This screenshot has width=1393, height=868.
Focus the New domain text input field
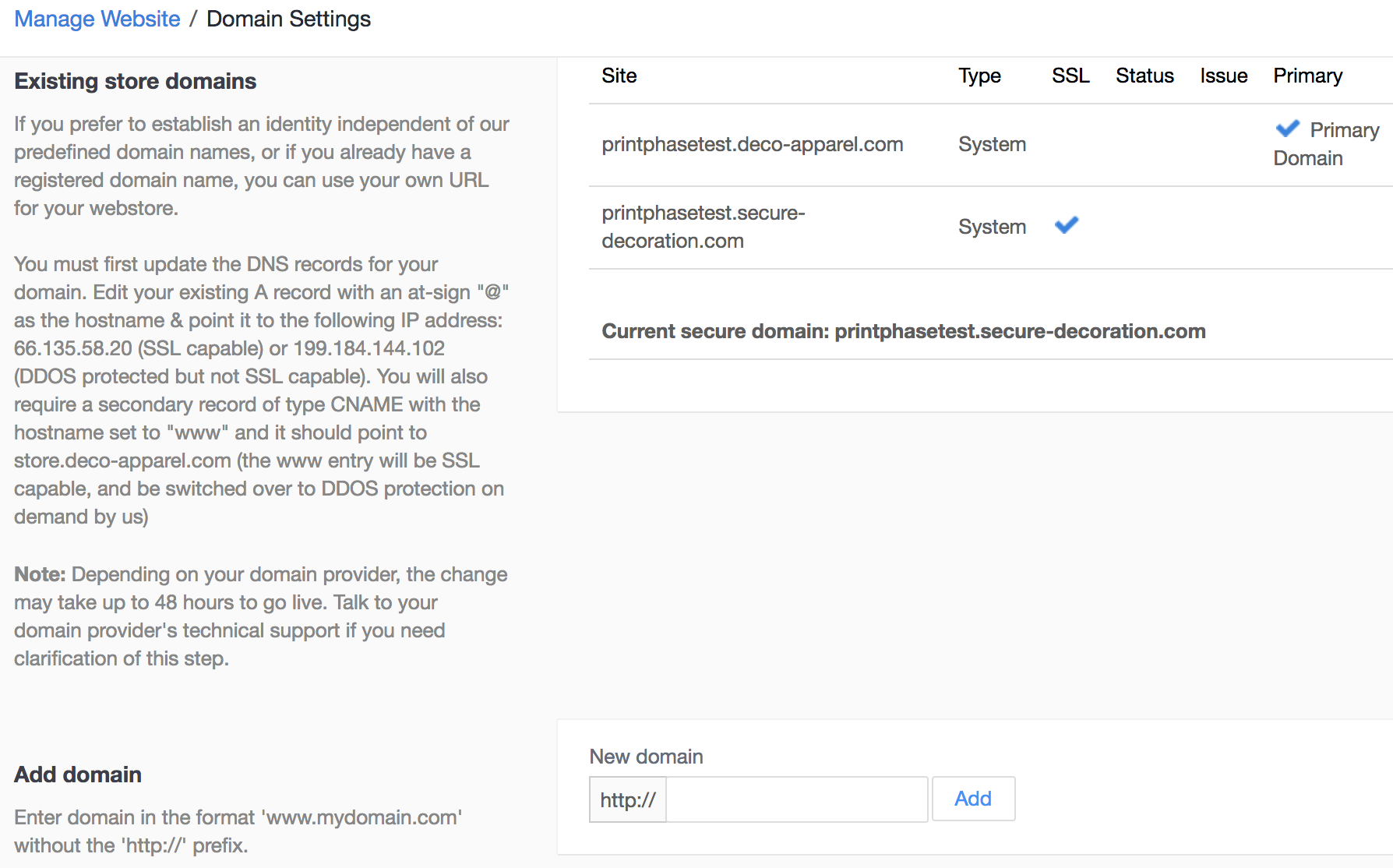coord(796,799)
